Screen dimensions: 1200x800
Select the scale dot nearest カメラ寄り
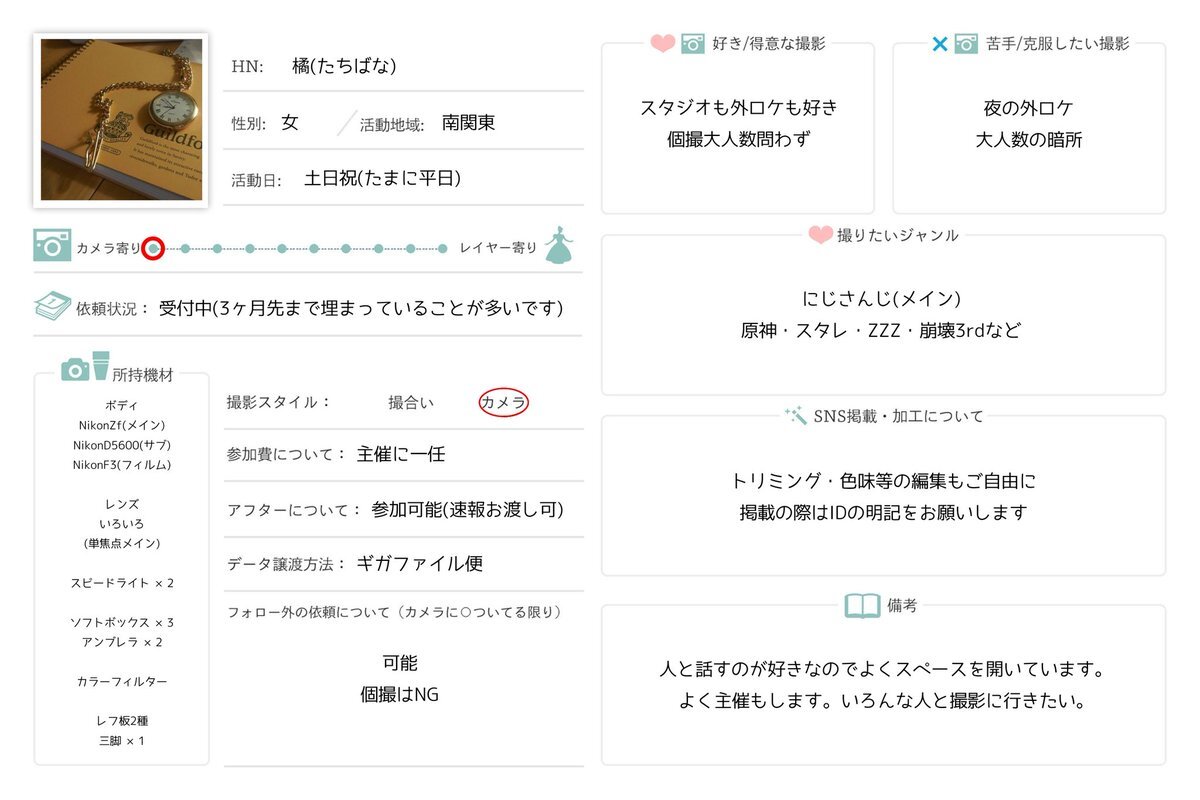[x=152, y=248]
